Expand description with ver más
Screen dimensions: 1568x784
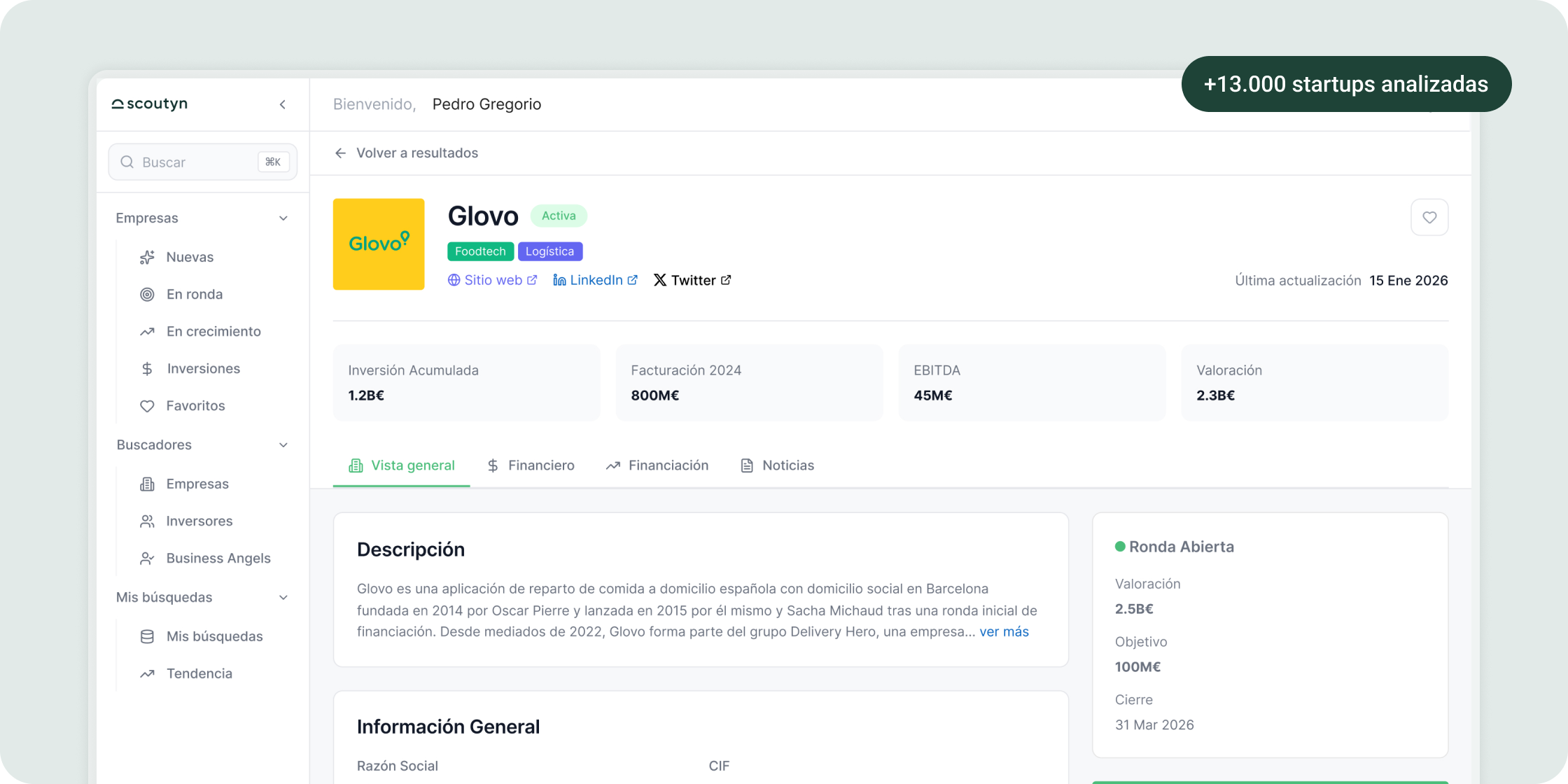[1004, 631]
